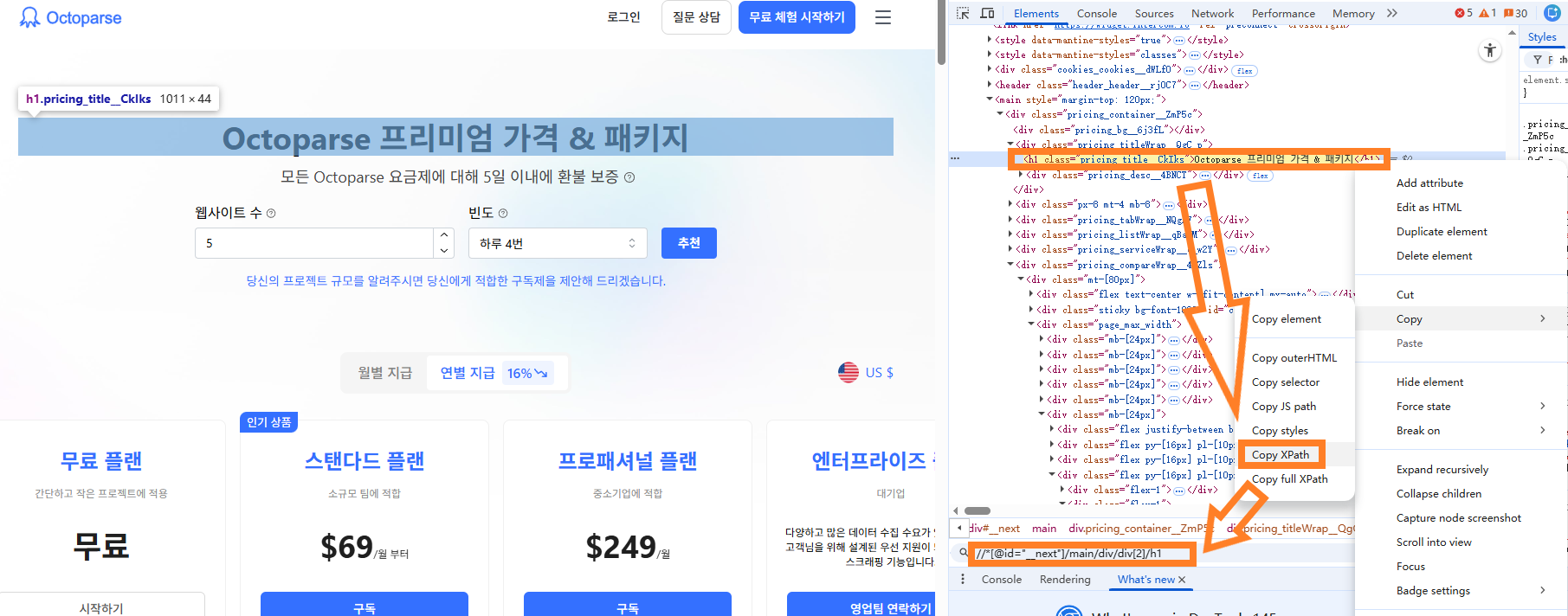
Task: Open the US $ currency selector
Action: [866, 372]
